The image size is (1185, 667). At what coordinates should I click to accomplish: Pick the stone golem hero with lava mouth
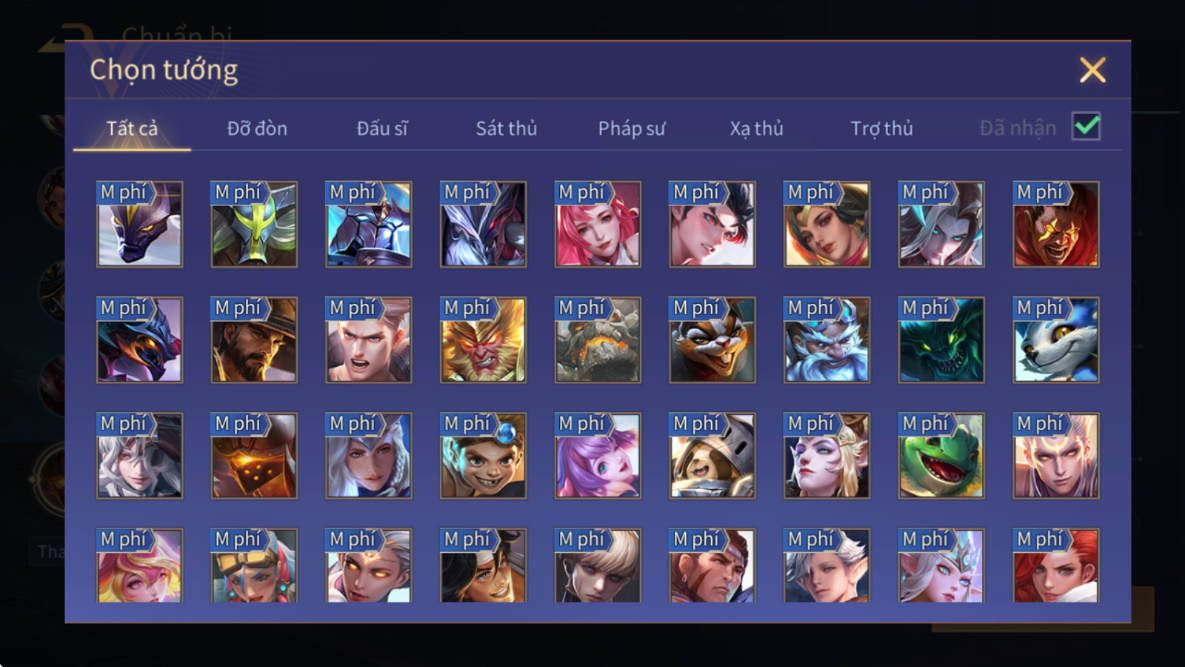(x=598, y=339)
